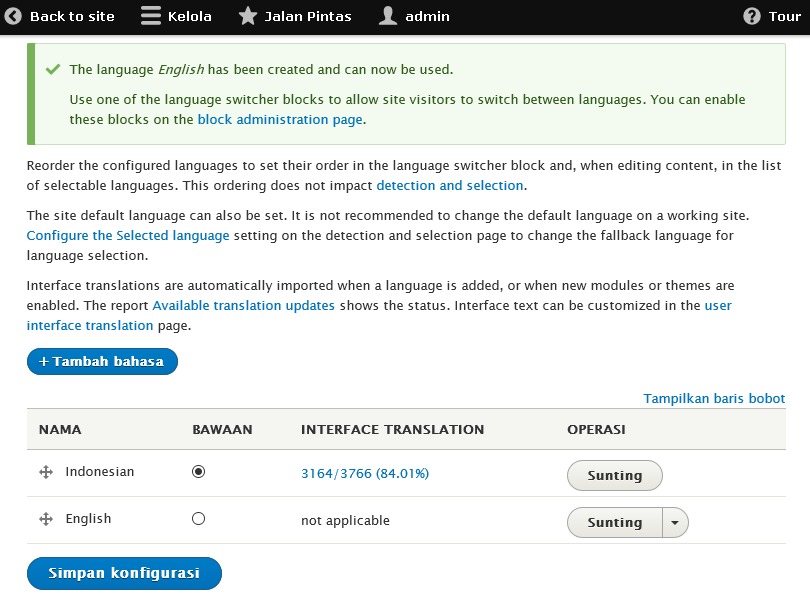810x600 pixels.
Task: Click the Simpan konfigurasi button
Action: [124, 573]
